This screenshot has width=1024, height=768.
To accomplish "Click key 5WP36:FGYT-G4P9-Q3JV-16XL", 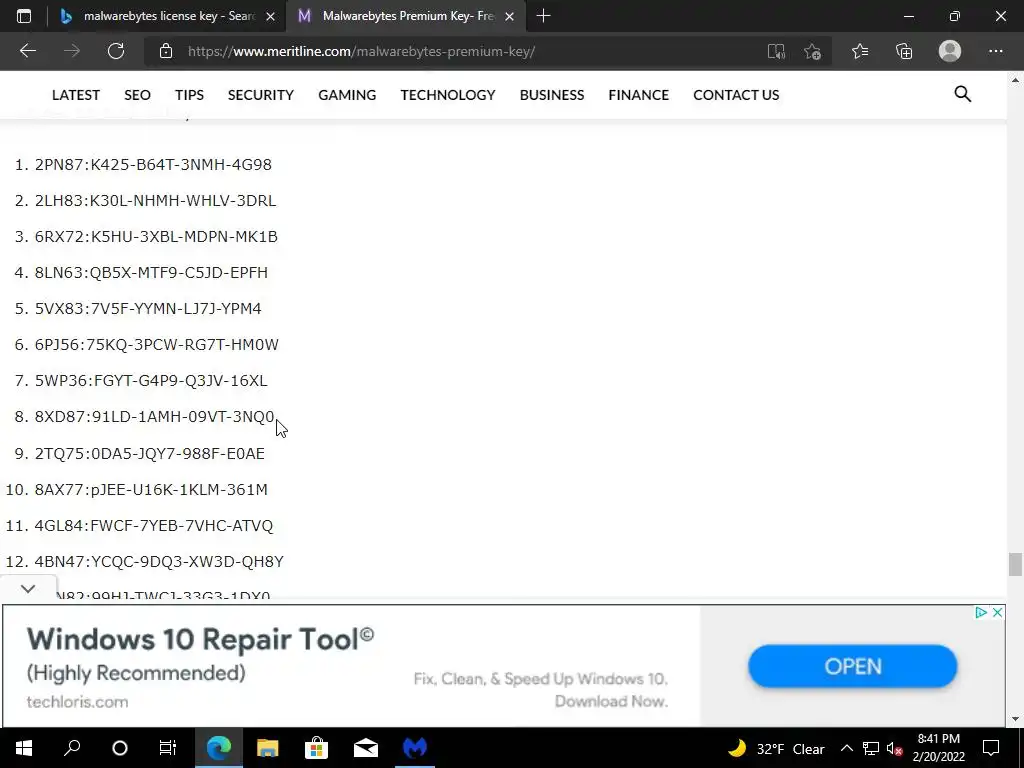I will point(151,380).
